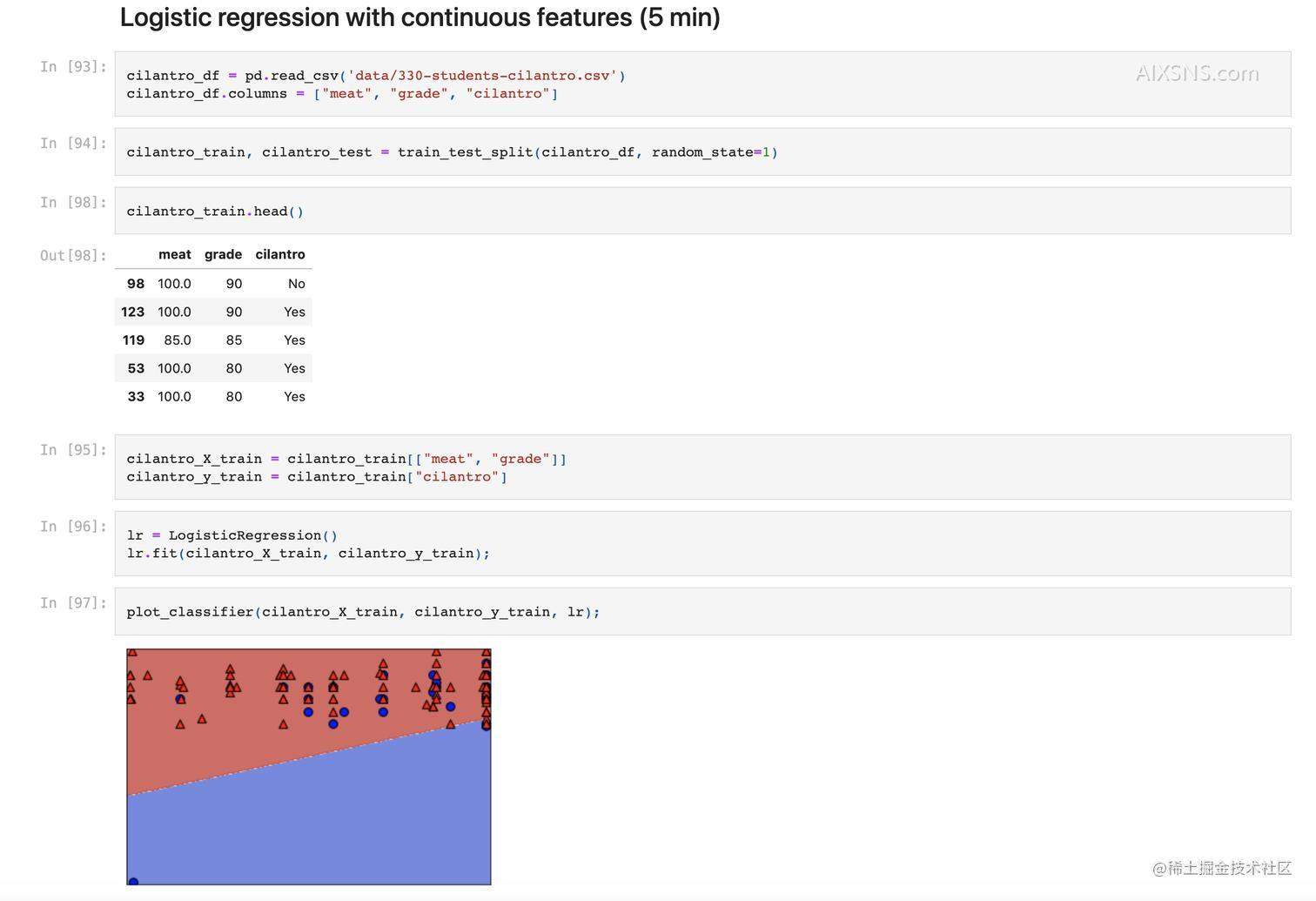Click the "meat" column header
The image size is (1316, 901).
coord(174,255)
